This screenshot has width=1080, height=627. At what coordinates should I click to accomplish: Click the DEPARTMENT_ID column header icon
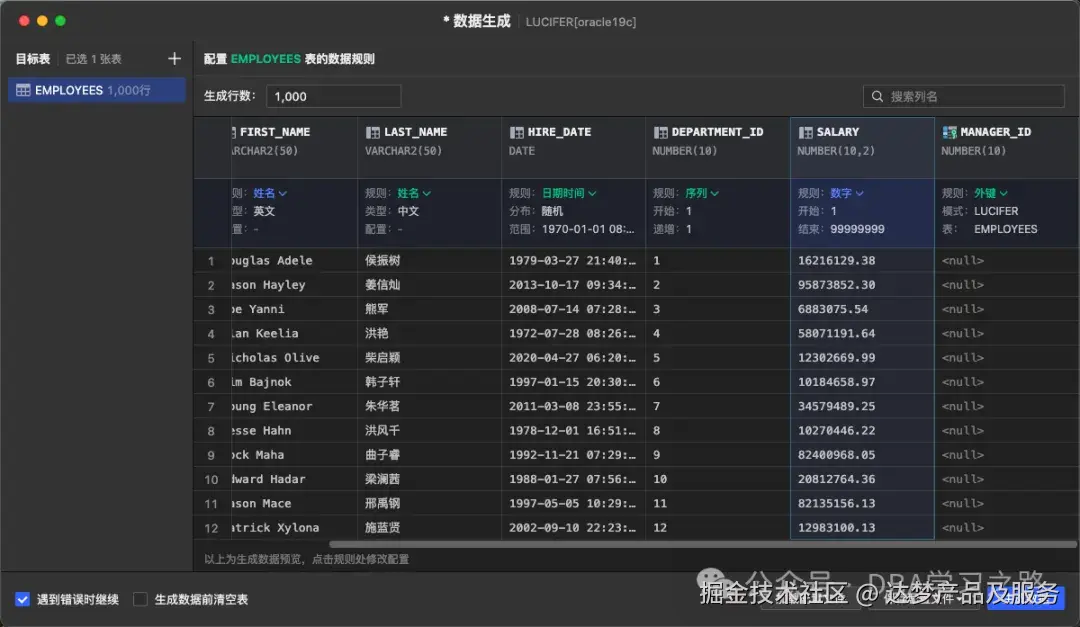coord(659,131)
